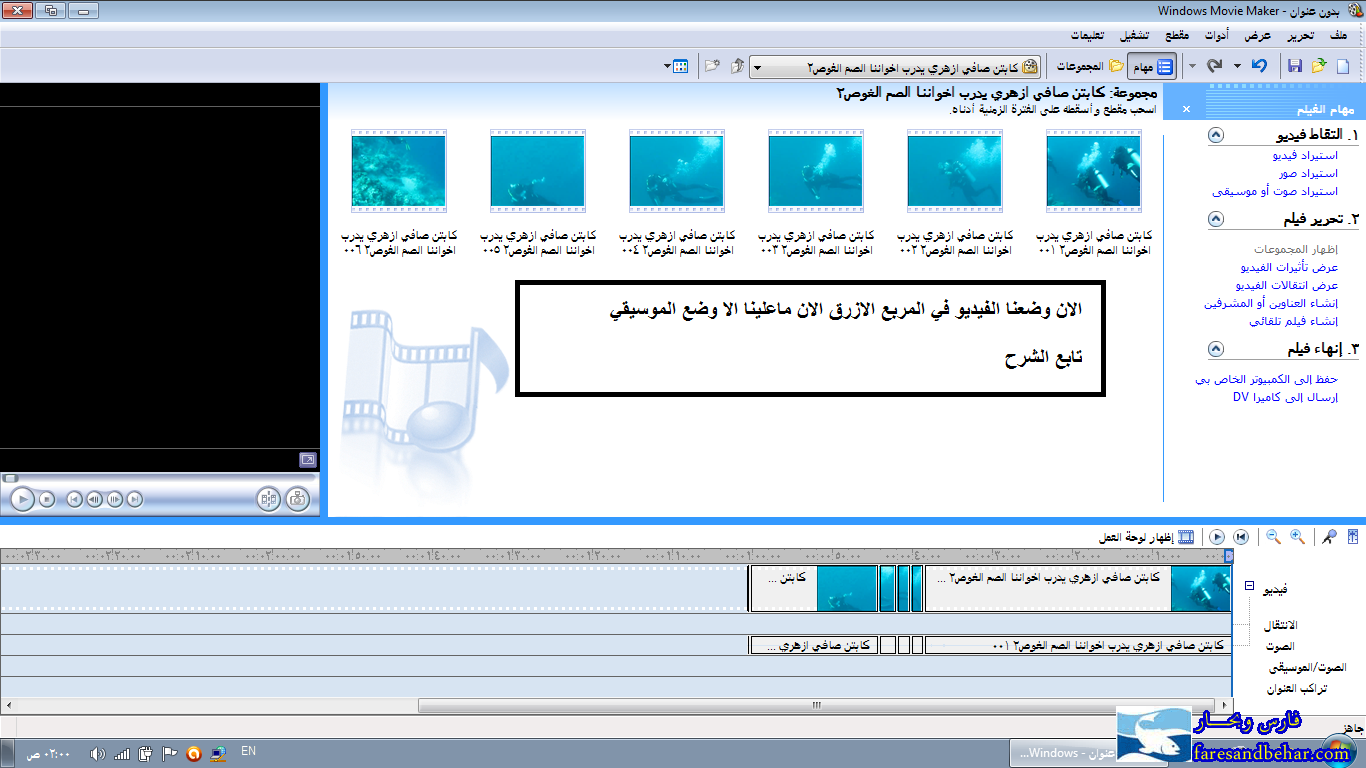
Task: Select the clip thumbnail ending in ٠٠٦
Action: [398, 171]
